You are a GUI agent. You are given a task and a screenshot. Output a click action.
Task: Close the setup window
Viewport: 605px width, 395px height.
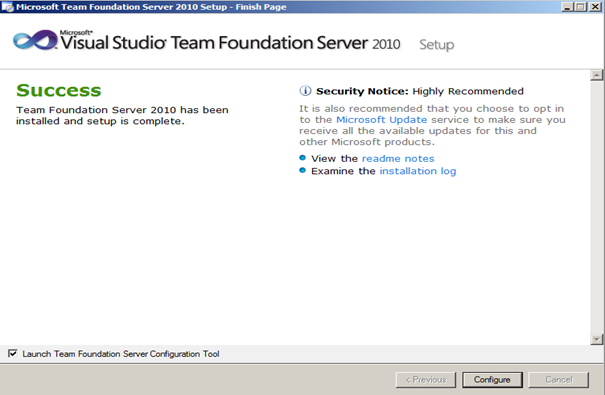click(x=595, y=7)
